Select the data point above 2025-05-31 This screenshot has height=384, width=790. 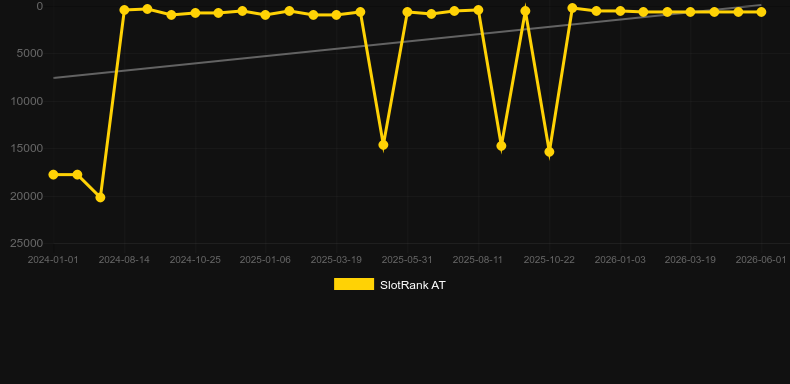pos(408,12)
